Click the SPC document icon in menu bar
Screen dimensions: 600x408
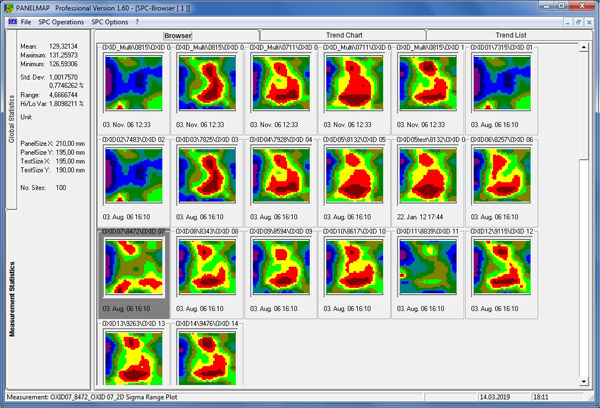click(12, 22)
